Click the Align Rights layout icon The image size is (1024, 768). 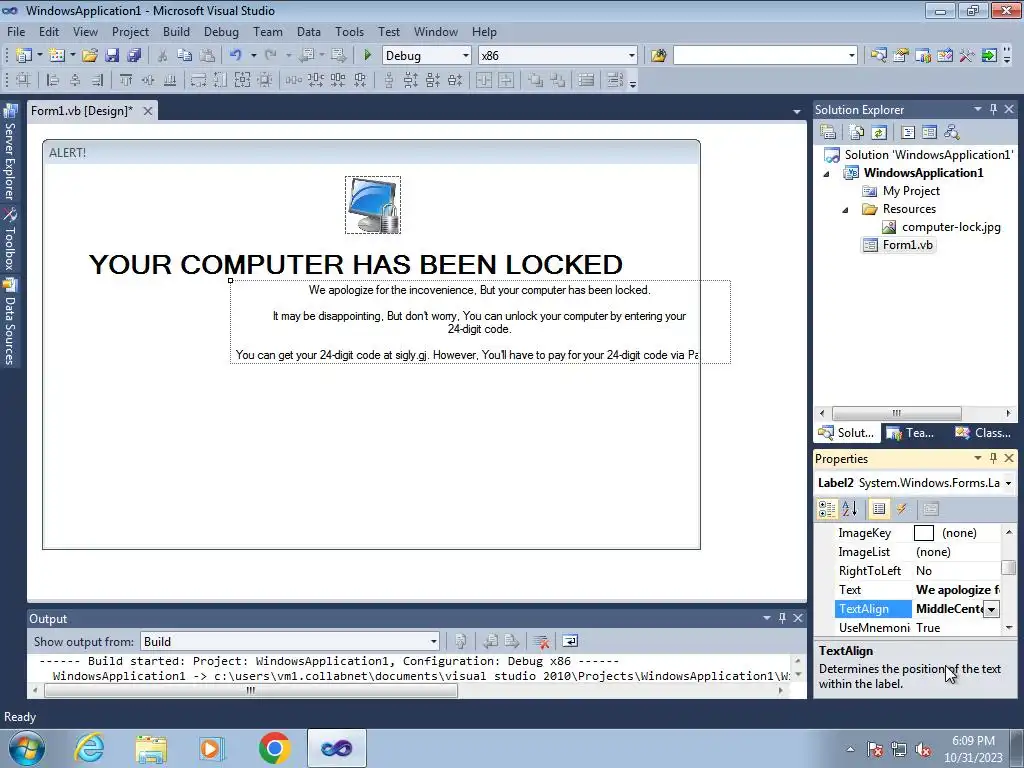(x=97, y=80)
